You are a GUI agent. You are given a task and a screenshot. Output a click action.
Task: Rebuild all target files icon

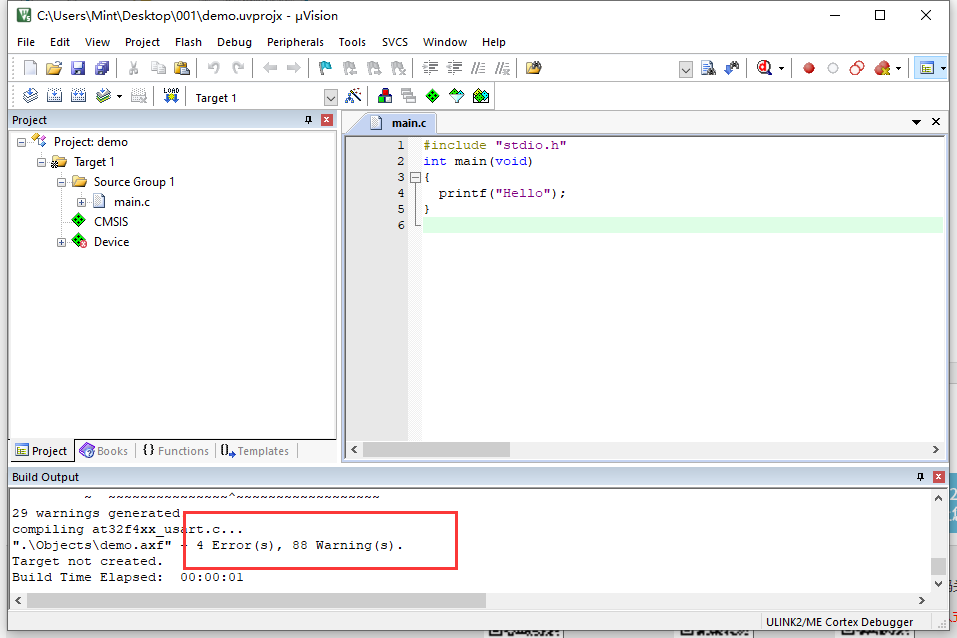pyautogui.click(x=78, y=96)
